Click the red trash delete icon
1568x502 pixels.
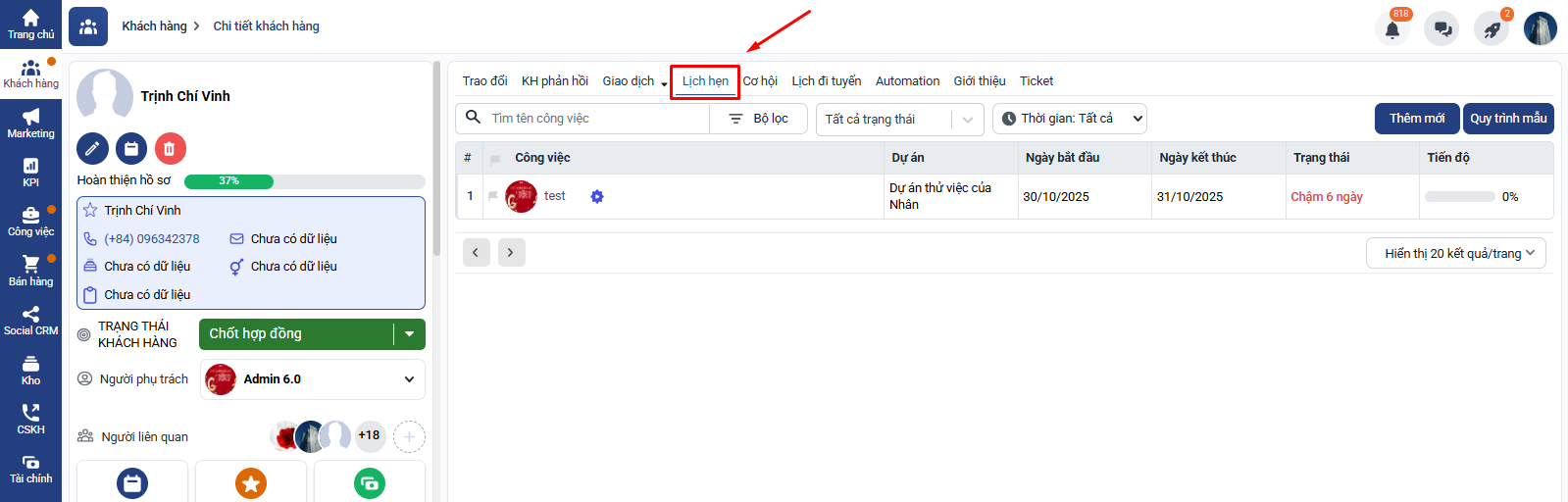point(170,148)
